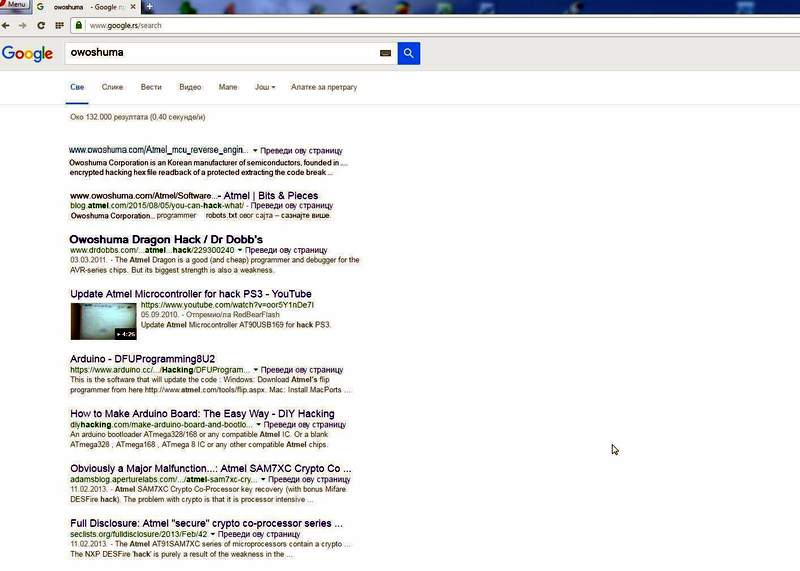Close the owoshuma Google tab
Screen dimensions: 800x571
point(133,7)
